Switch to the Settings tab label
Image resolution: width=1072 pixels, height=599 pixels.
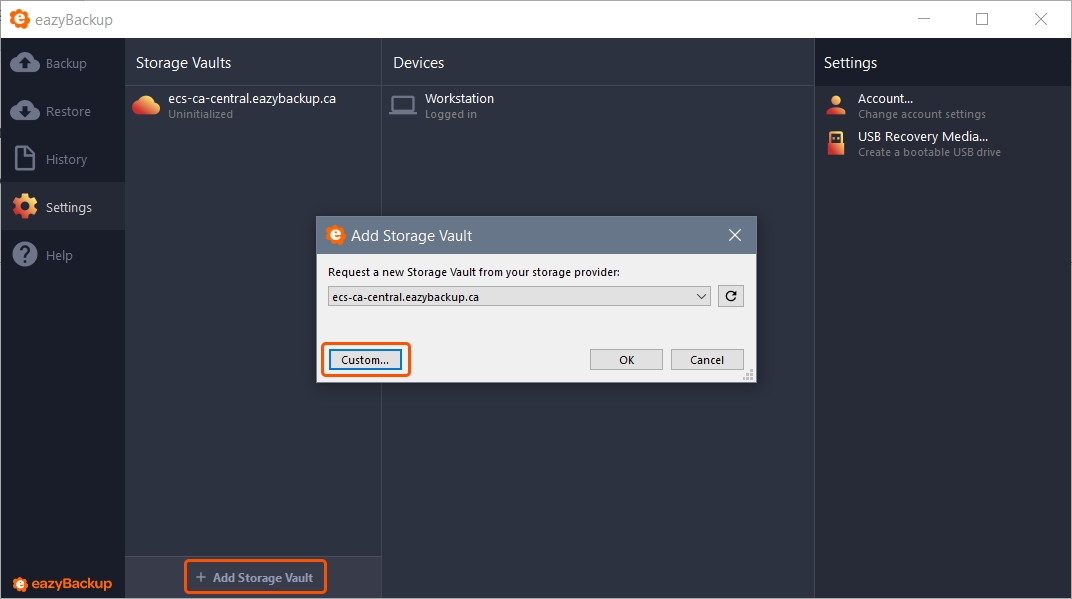[x=68, y=207]
